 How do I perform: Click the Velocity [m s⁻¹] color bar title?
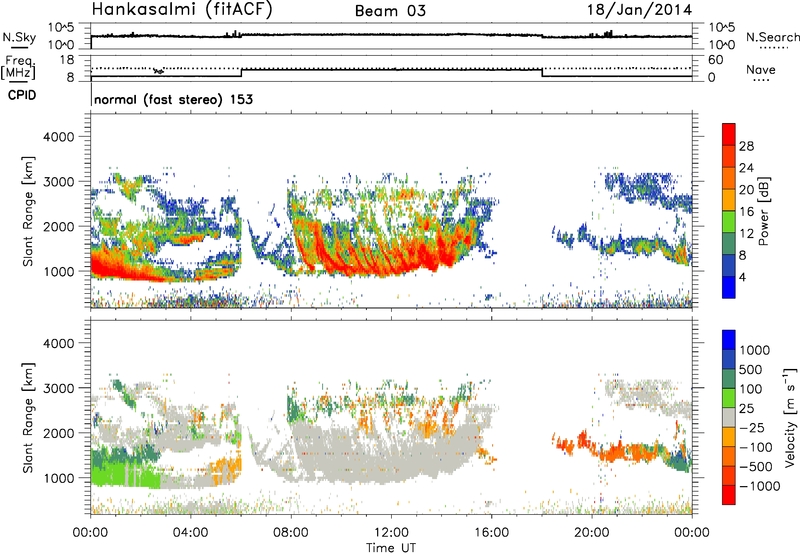pos(790,416)
